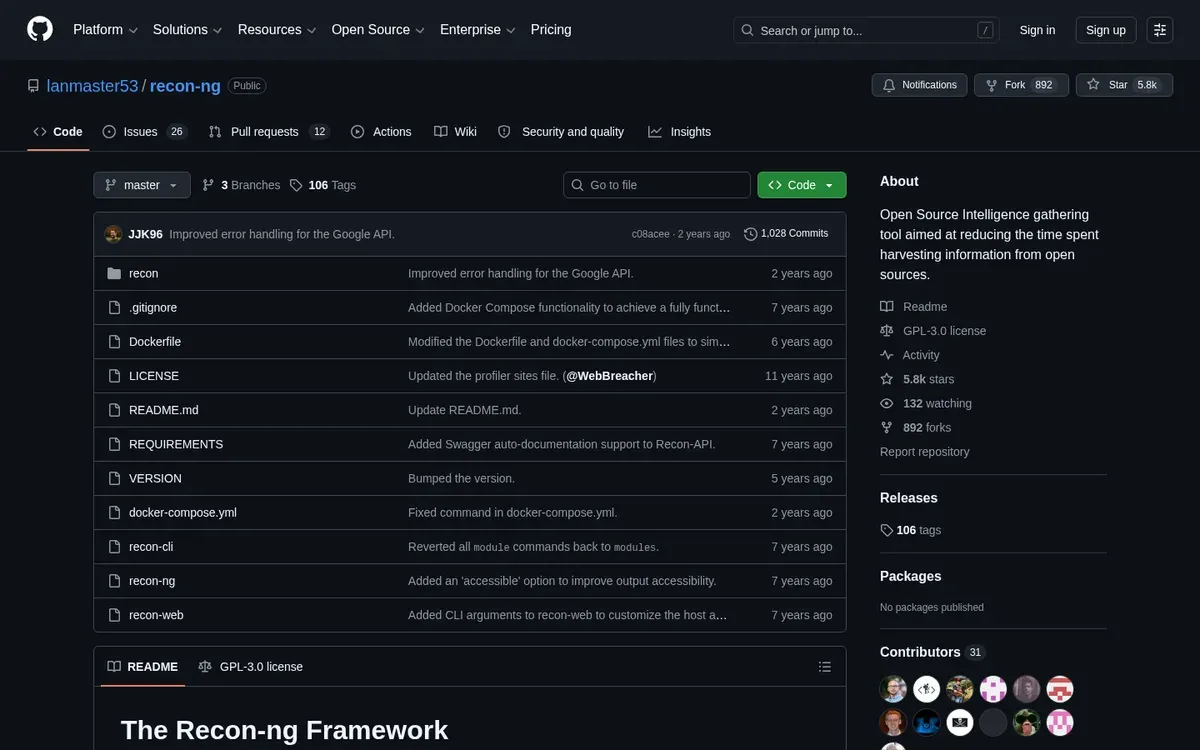The width and height of the screenshot is (1200, 750).
Task: Open 106 tags under Releases
Action: 911,530
